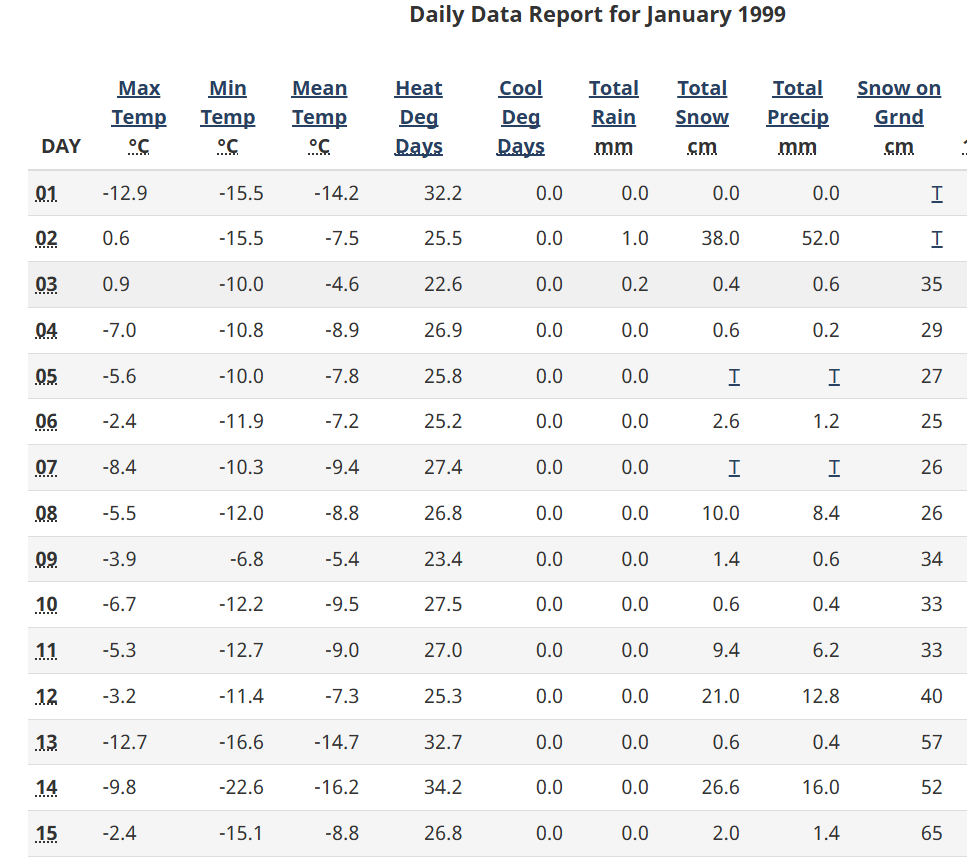This screenshot has height=857, width=967.
Task: Click the Max Temp column header link
Action: pyautogui.click(x=139, y=117)
